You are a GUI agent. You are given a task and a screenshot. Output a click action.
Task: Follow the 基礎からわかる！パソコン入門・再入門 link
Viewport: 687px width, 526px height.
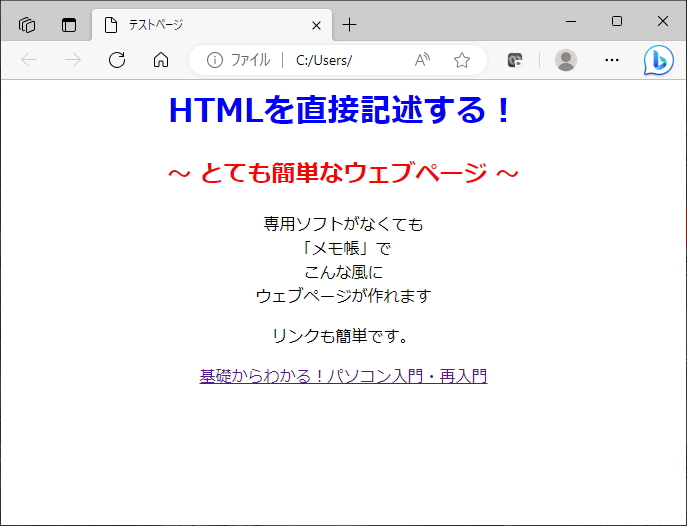pyautogui.click(x=343, y=376)
